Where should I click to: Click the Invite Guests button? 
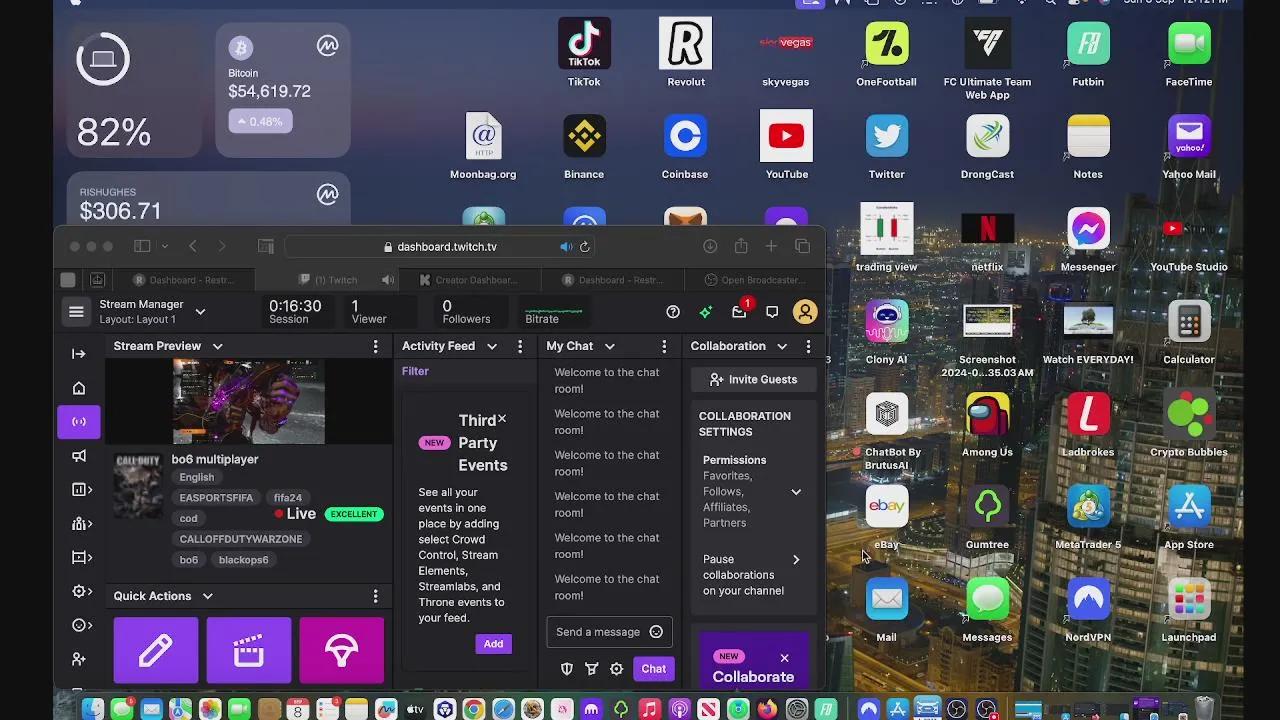point(753,380)
